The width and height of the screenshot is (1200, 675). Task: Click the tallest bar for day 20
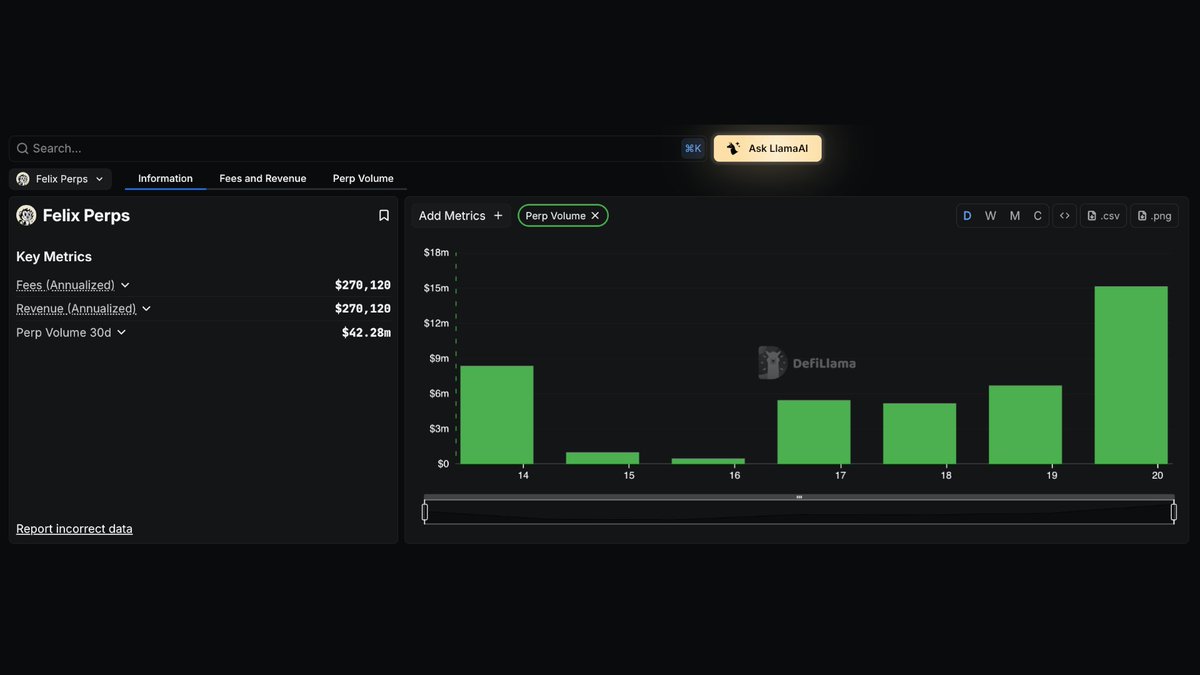pyautogui.click(x=1131, y=375)
